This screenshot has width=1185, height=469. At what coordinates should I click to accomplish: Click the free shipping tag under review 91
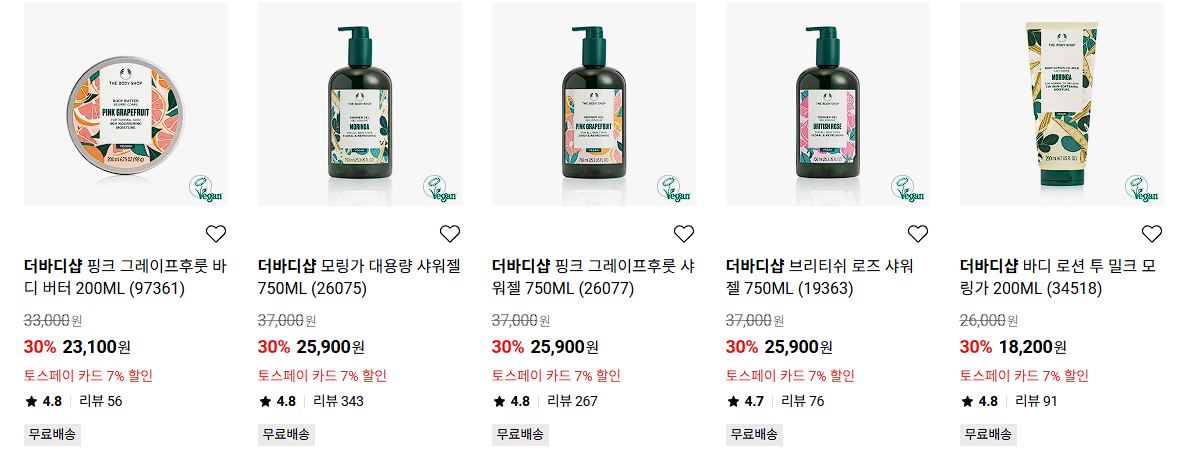[989, 434]
